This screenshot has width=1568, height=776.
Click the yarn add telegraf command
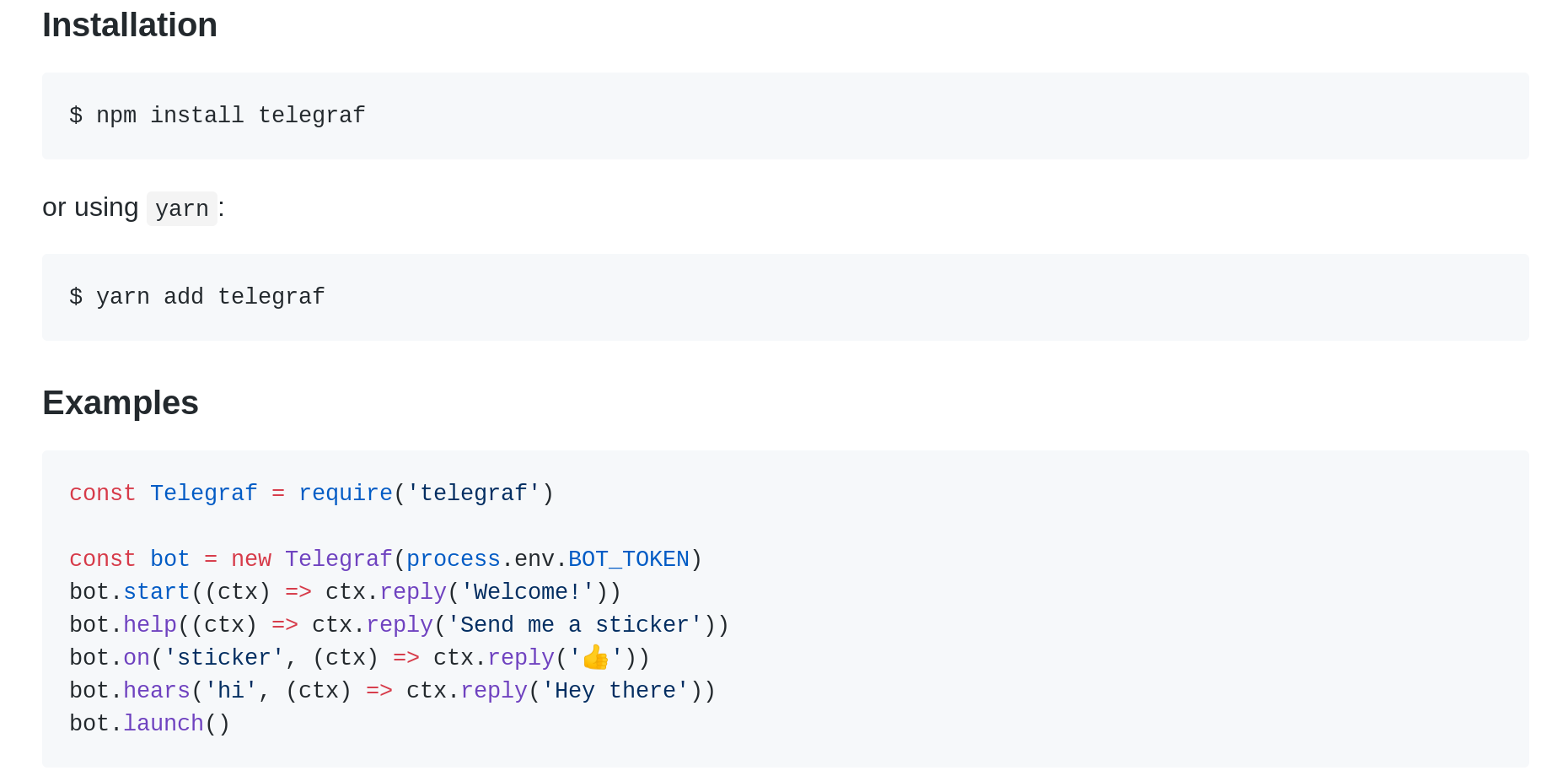(x=197, y=297)
